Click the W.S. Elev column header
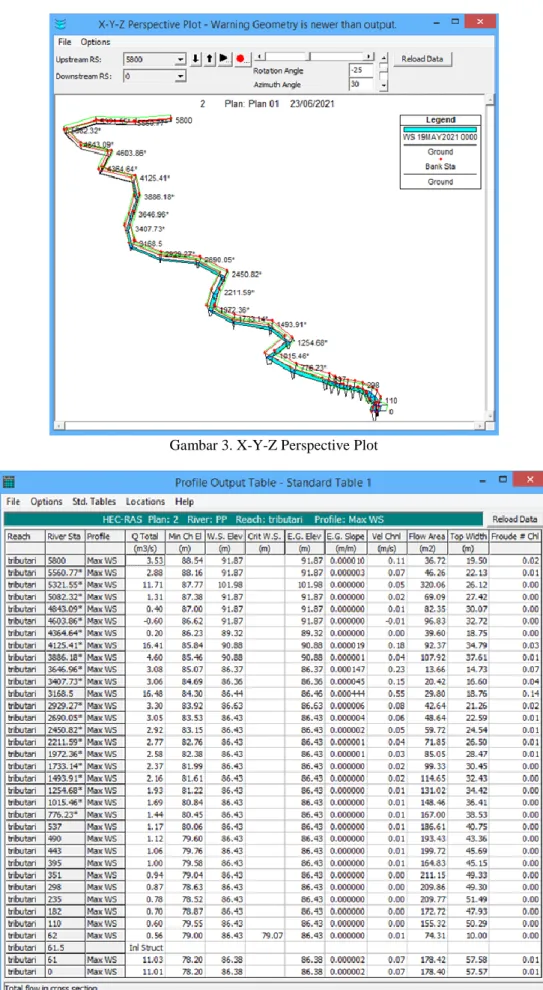 point(224,536)
